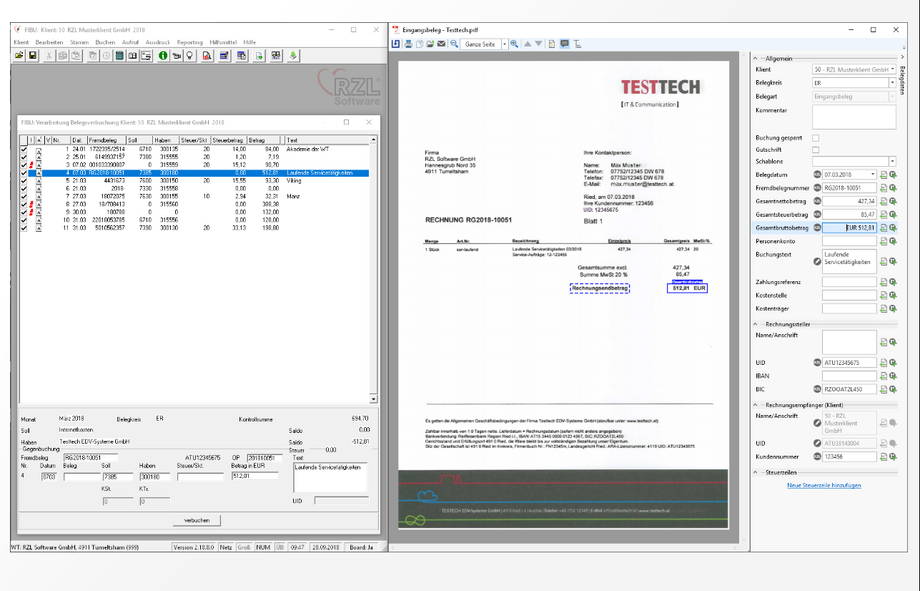This screenshot has height=591, width=920.
Task: Click the Print icon in the PDF viewer toolbar
Action: pos(408,43)
